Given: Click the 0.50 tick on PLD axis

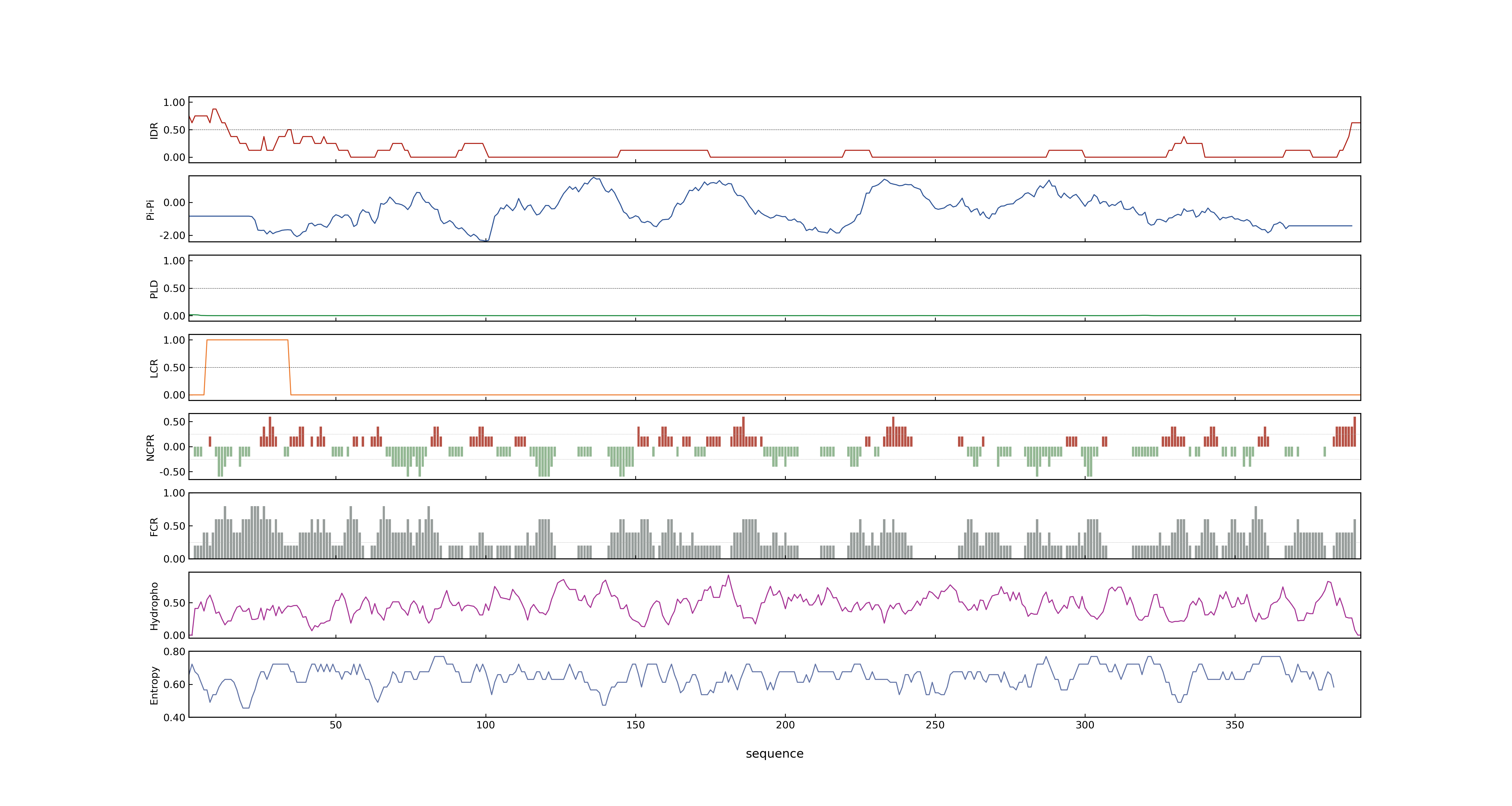Looking at the screenshot, I should pos(174,288).
